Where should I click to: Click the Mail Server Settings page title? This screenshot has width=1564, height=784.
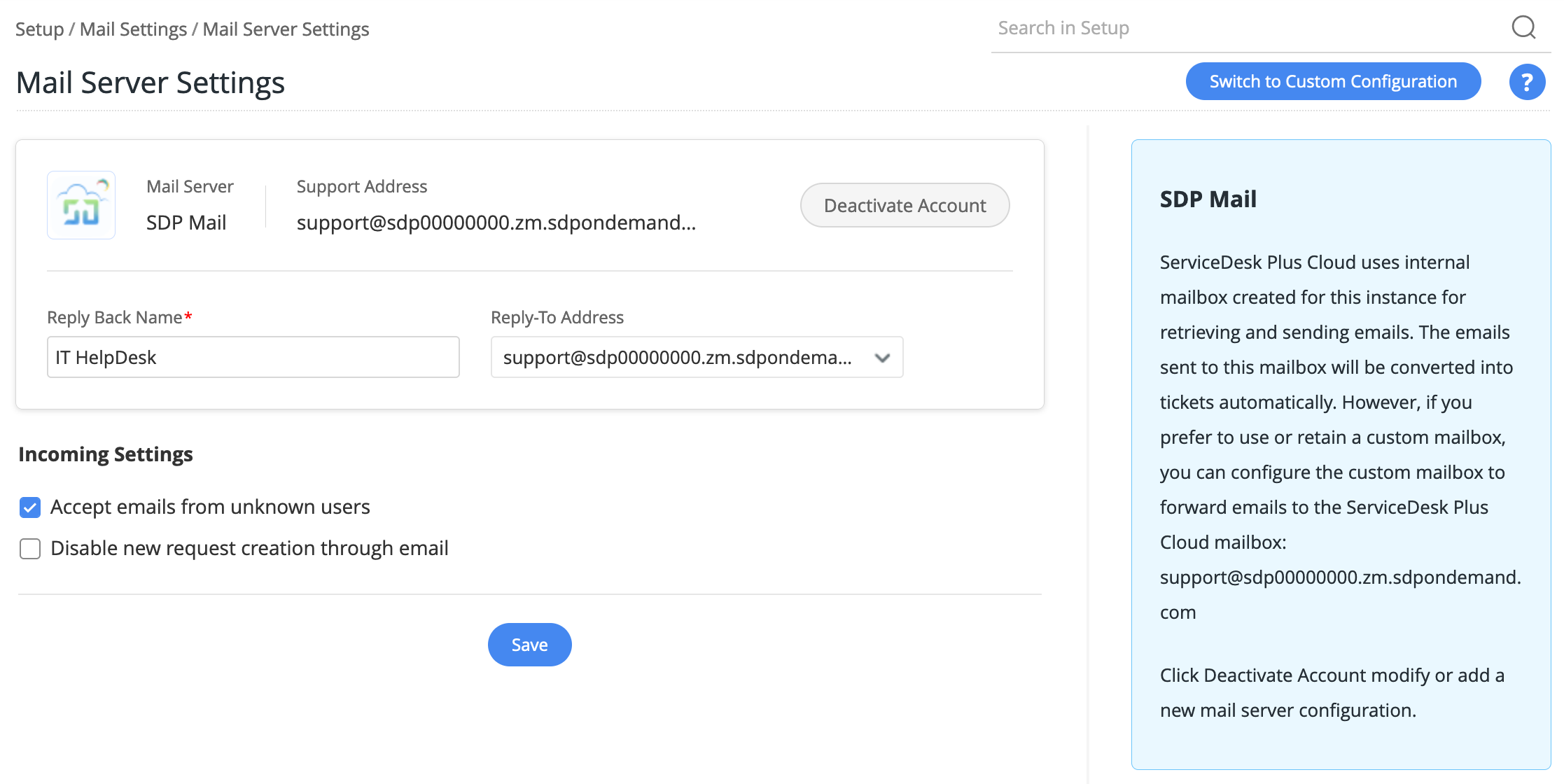pyautogui.click(x=150, y=83)
